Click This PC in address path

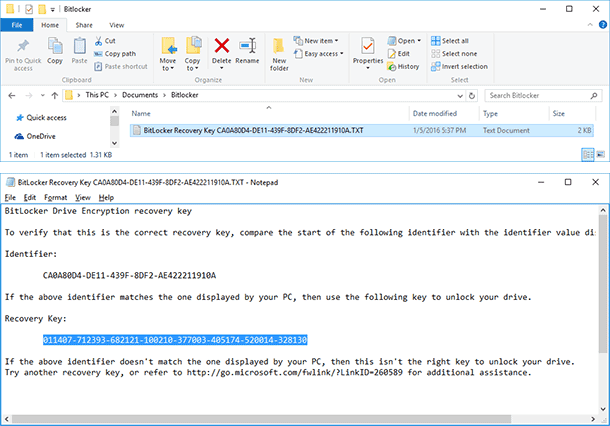(x=97, y=95)
